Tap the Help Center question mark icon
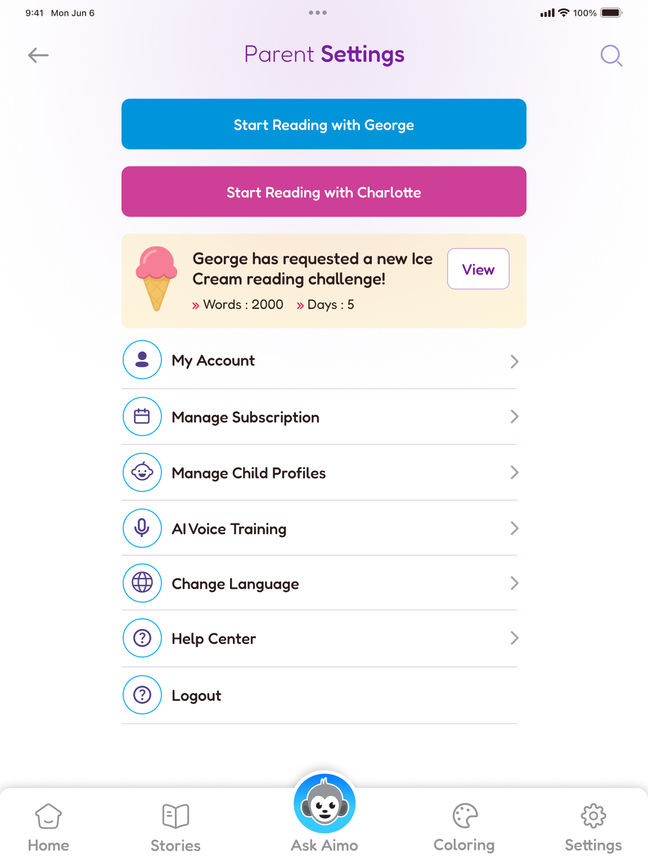 pos(142,638)
